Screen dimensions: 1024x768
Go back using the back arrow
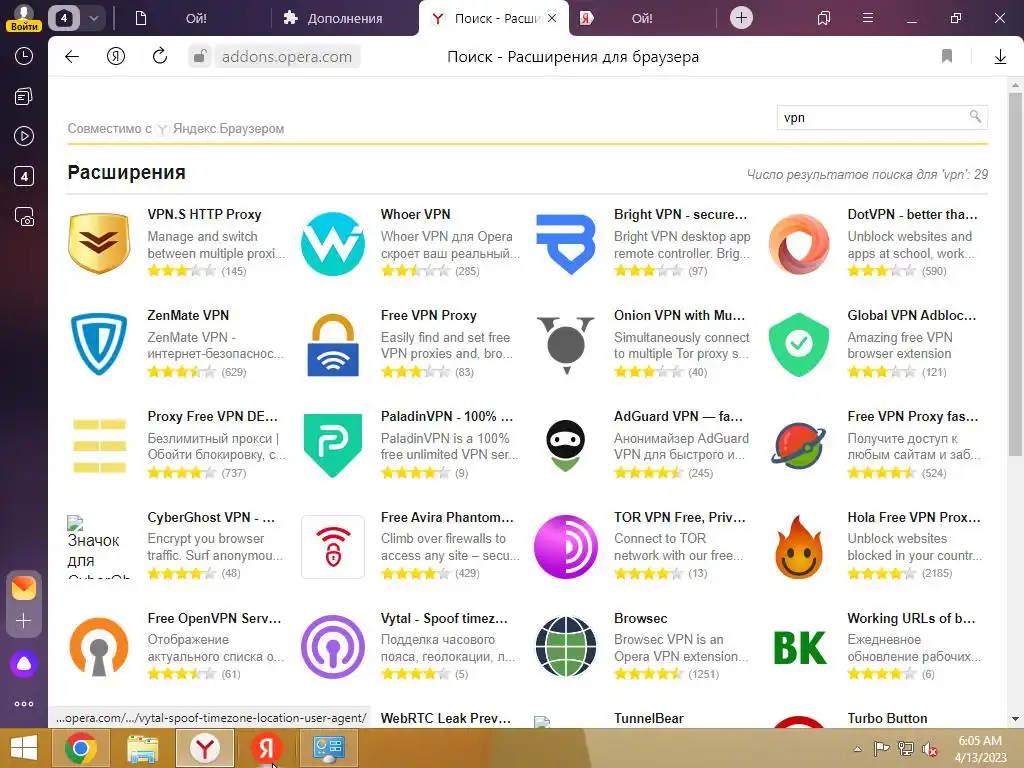tap(72, 57)
